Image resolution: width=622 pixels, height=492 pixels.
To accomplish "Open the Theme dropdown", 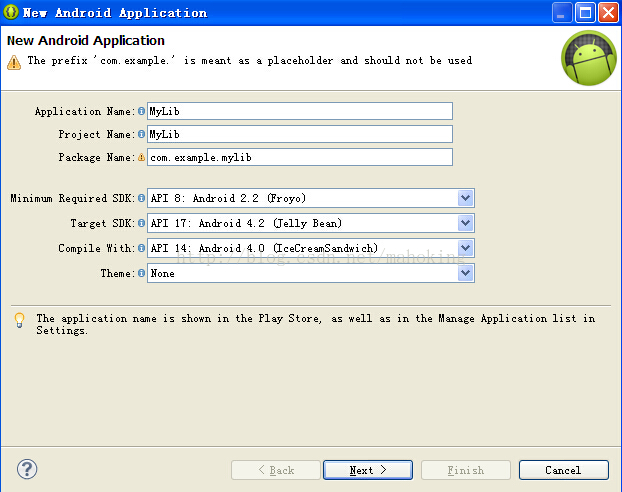I will (x=466, y=273).
